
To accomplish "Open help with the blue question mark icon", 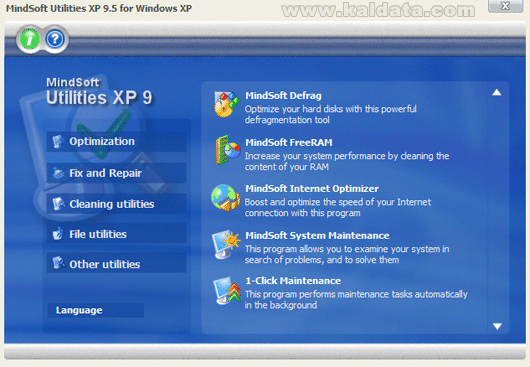I will click(55, 40).
